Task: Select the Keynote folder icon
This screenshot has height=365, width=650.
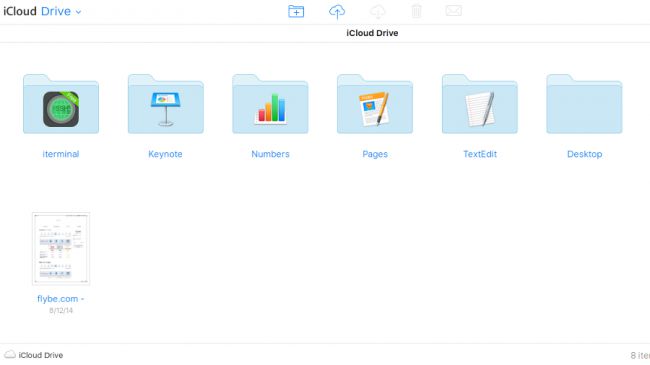Action: (165, 104)
